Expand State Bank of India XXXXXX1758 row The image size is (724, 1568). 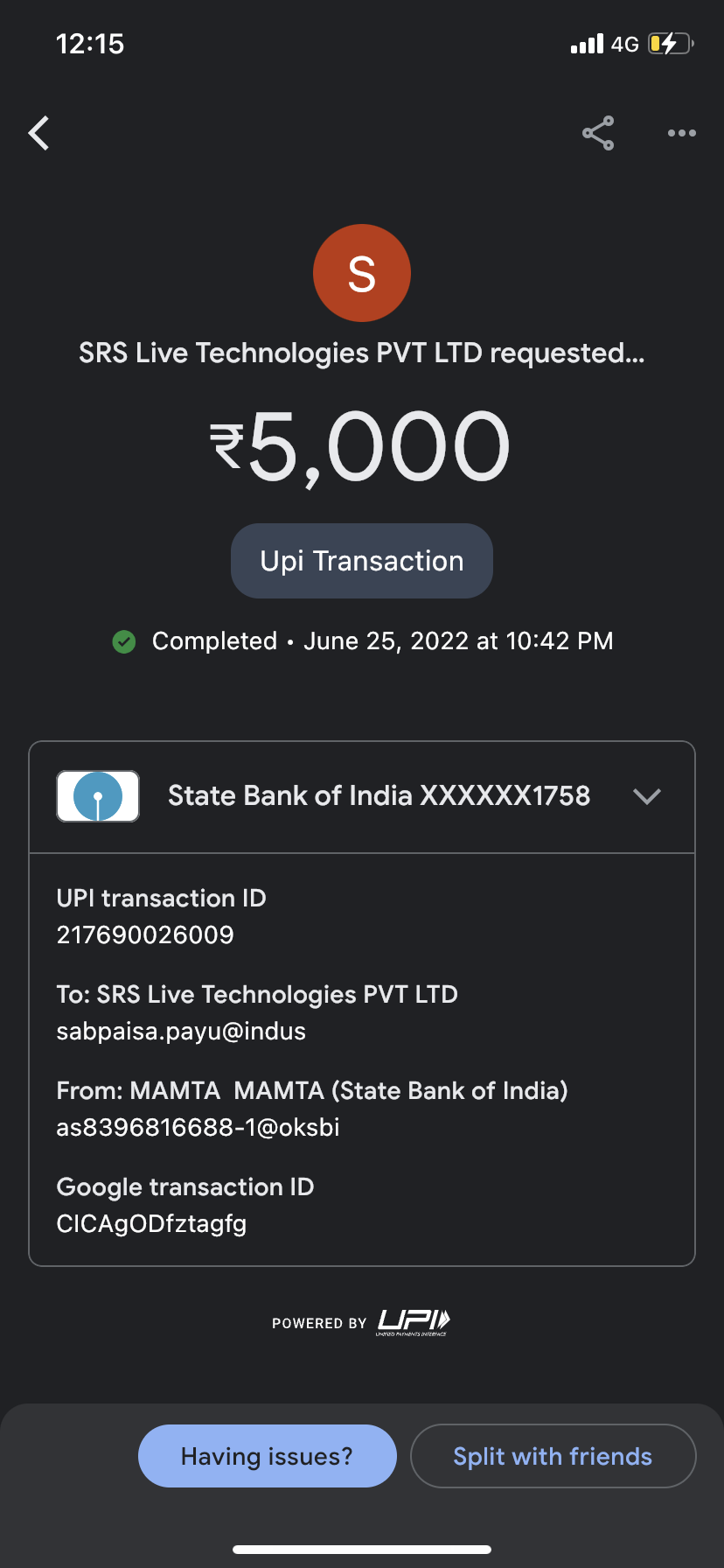pyautogui.click(x=379, y=796)
